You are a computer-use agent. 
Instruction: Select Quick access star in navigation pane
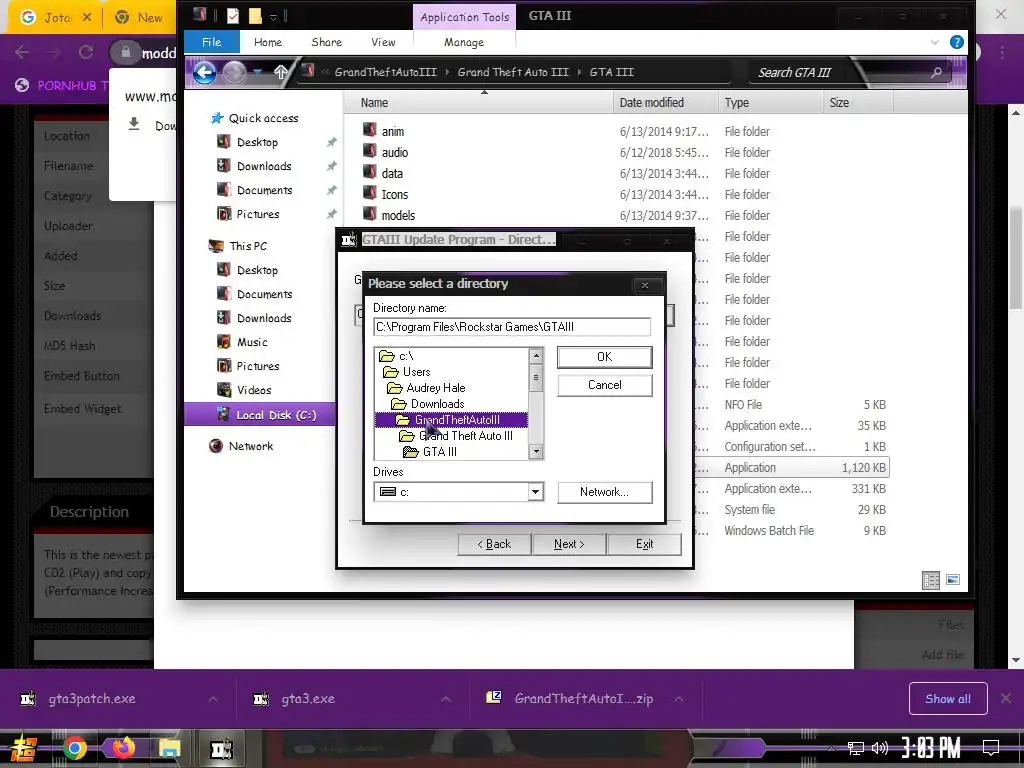(x=217, y=118)
